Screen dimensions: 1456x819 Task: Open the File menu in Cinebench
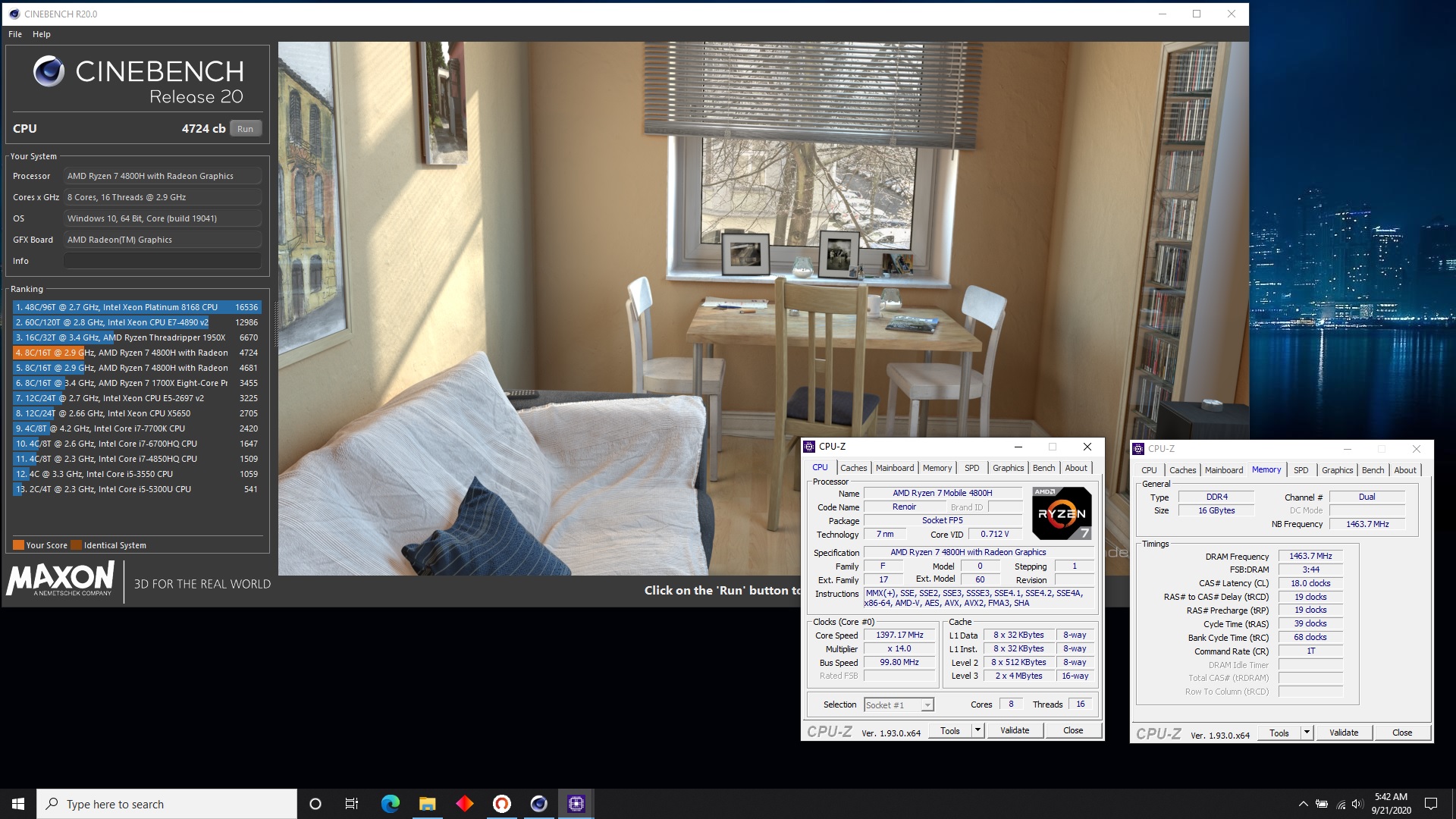(15, 34)
